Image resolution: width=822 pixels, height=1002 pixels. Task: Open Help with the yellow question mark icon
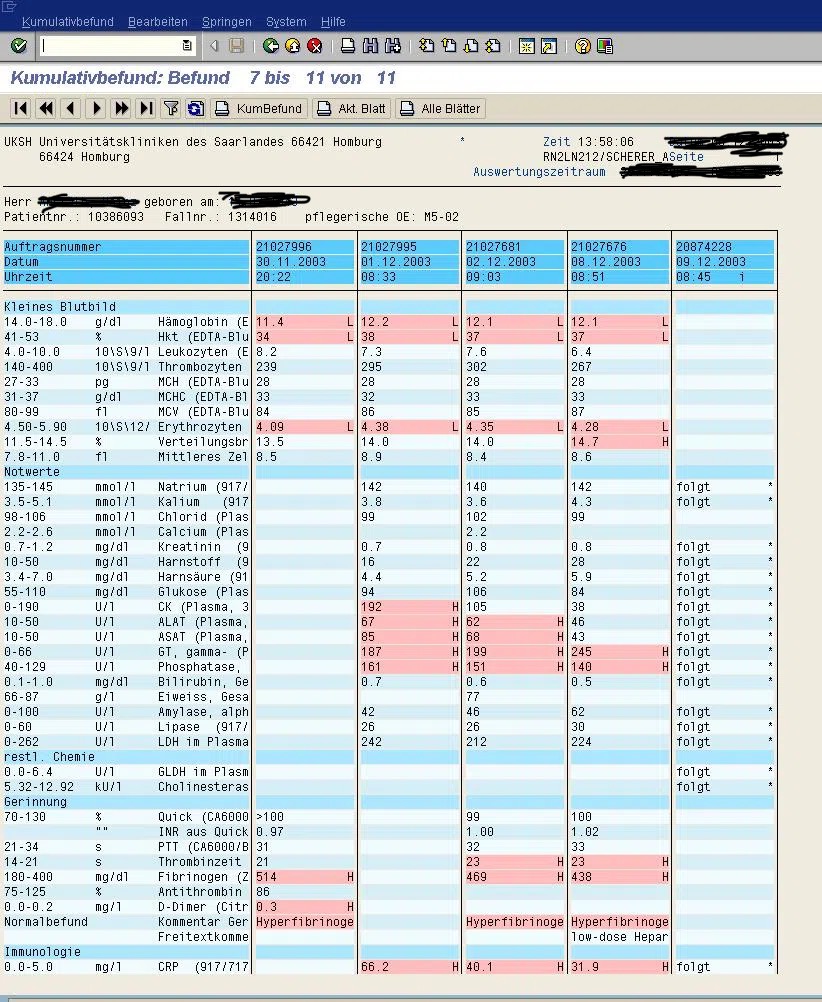tap(582, 46)
